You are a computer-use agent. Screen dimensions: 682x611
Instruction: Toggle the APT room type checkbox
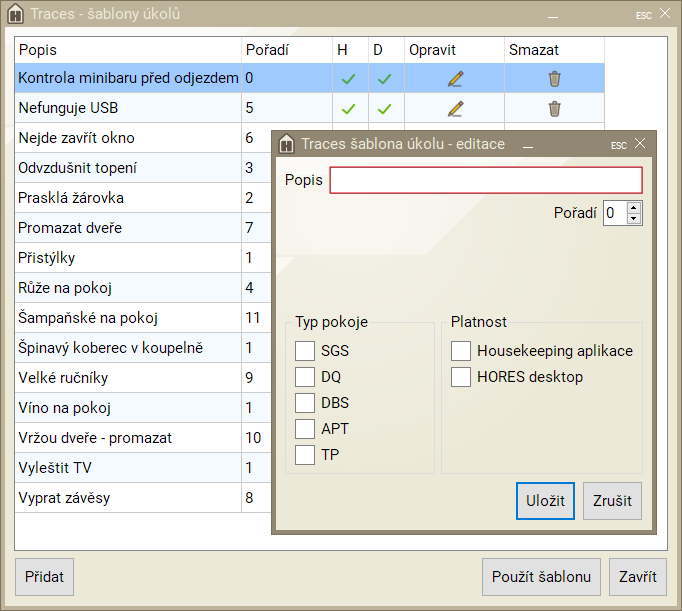click(305, 429)
